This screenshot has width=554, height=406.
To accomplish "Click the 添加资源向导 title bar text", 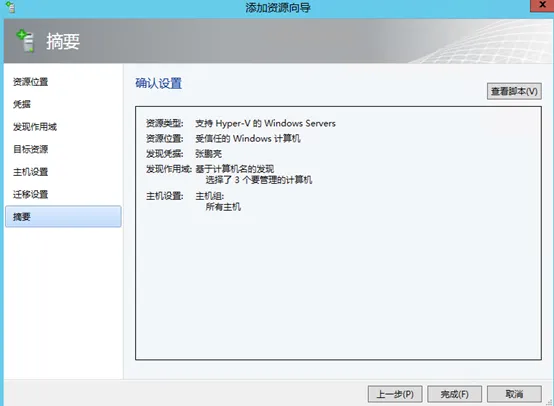I will tap(278, 7).
